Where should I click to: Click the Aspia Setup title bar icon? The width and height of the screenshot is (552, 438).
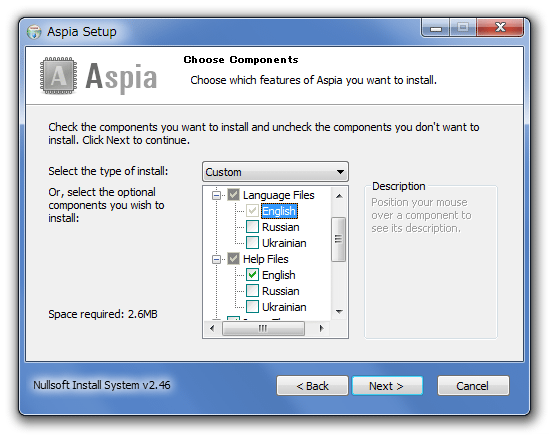click(x=34, y=32)
